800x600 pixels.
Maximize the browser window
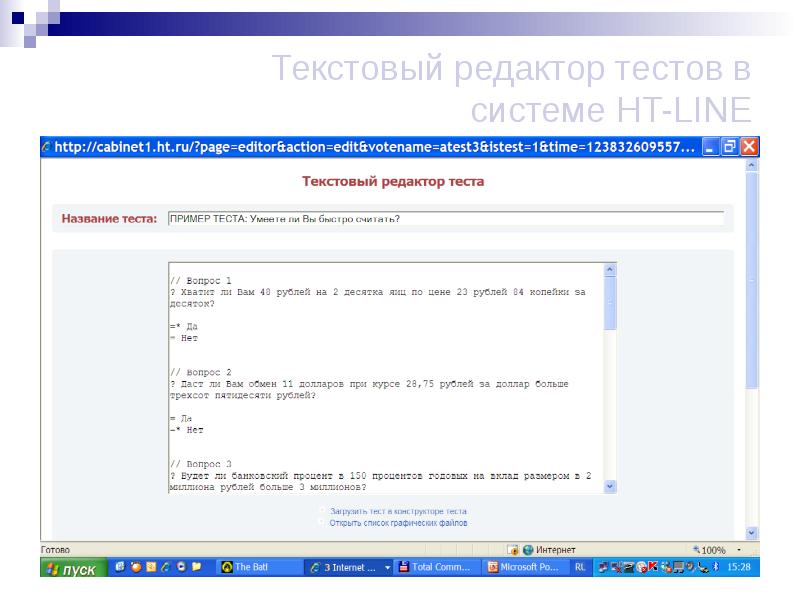pyautogui.click(x=730, y=147)
